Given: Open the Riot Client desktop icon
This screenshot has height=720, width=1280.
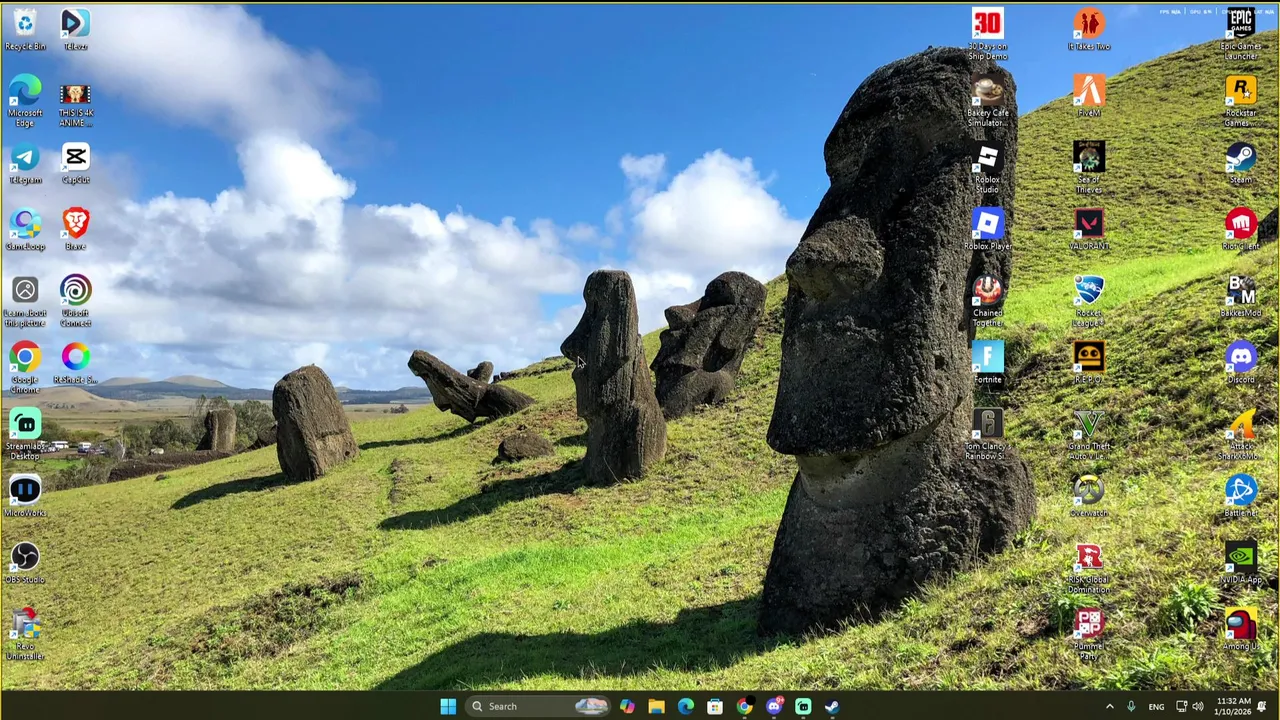Looking at the screenshot, I should [1241, 230].
